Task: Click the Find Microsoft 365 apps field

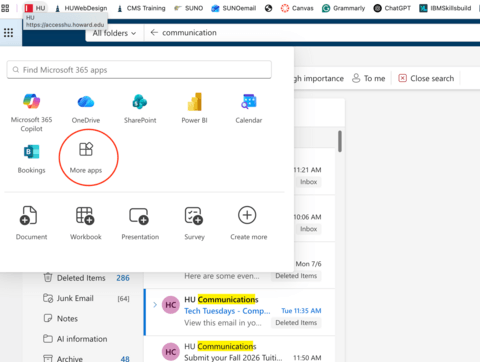Action: 139,70
